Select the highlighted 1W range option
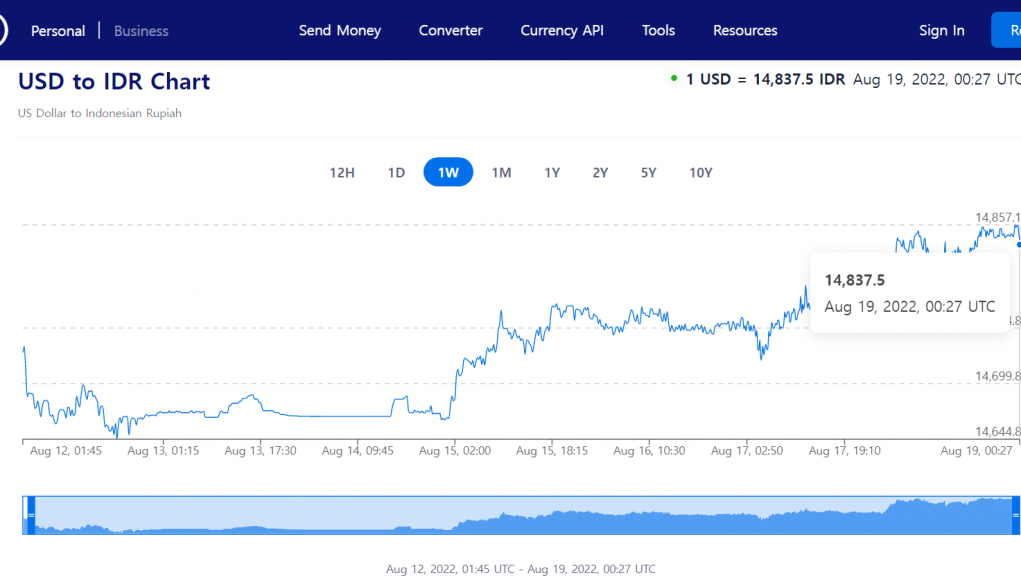The height and width of the screenshot is (580, 1021). [448, 172]
